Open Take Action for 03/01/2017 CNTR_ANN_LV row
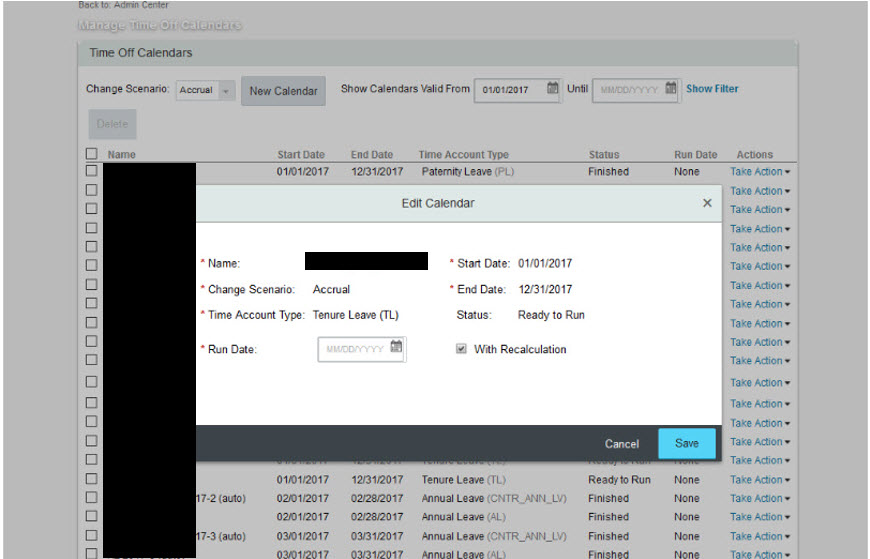The height and width of the screenshot is (559, 870). point(760,536)
